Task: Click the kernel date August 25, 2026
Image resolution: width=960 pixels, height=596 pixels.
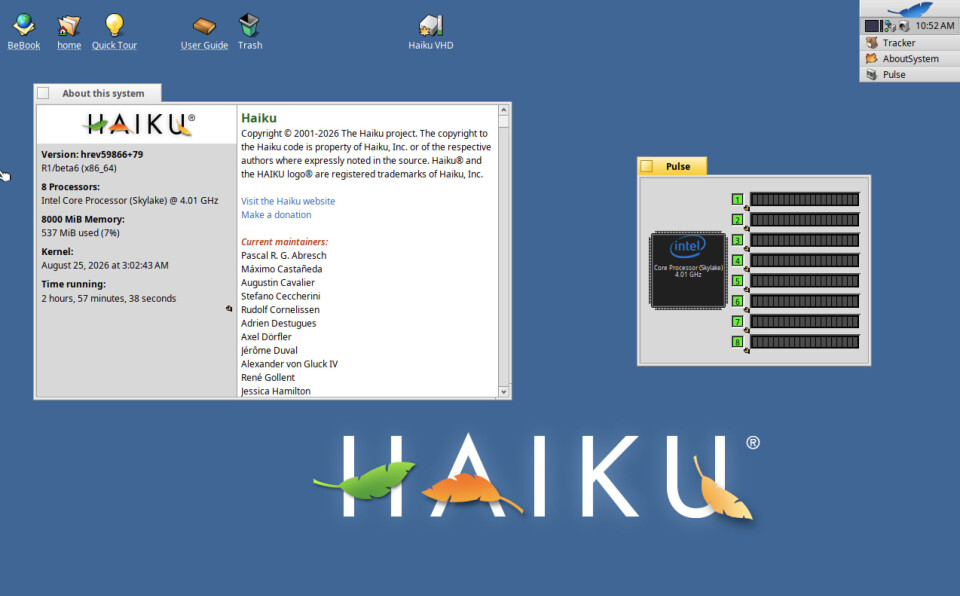Action: tap(105, 265)
